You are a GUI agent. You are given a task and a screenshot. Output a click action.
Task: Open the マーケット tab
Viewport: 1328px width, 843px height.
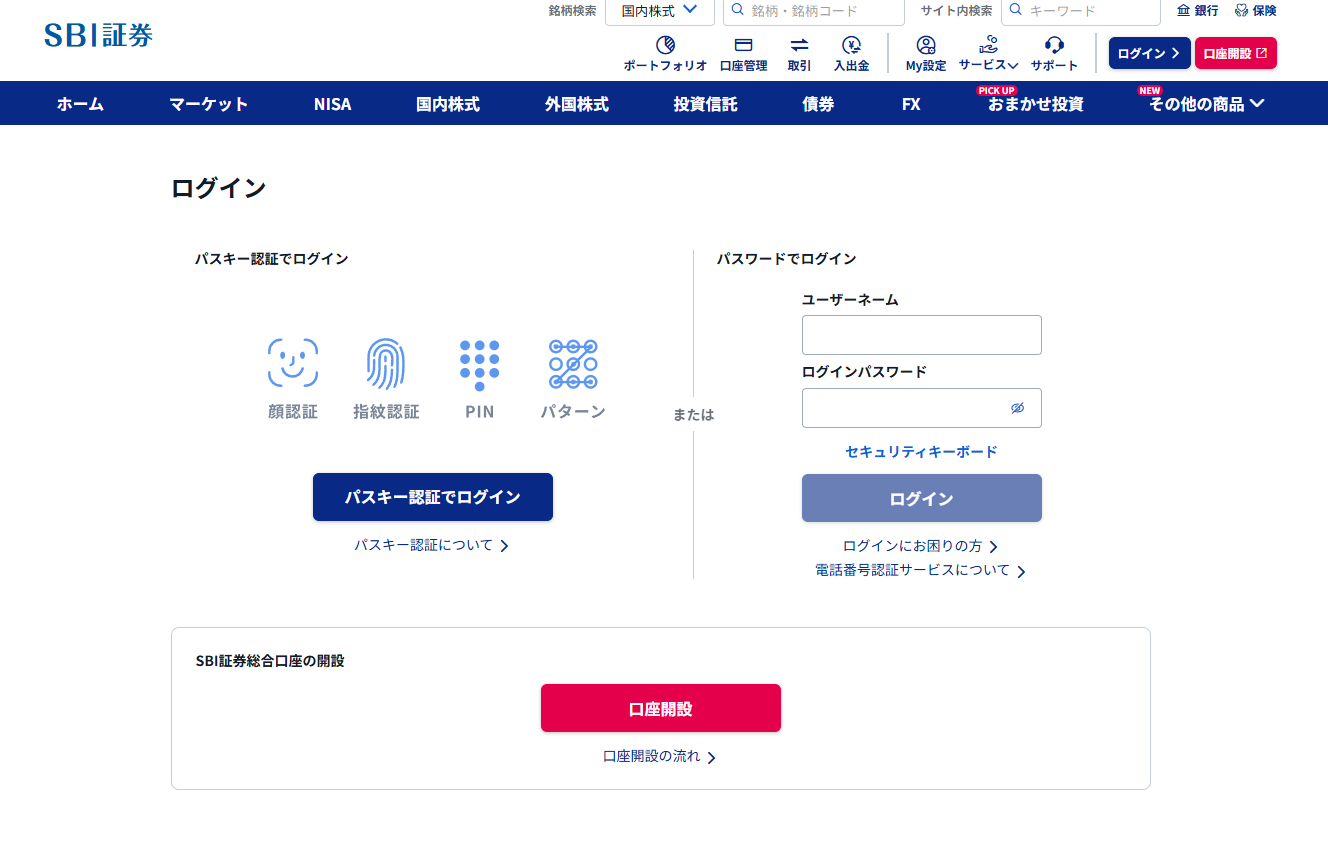click(208, 103)
